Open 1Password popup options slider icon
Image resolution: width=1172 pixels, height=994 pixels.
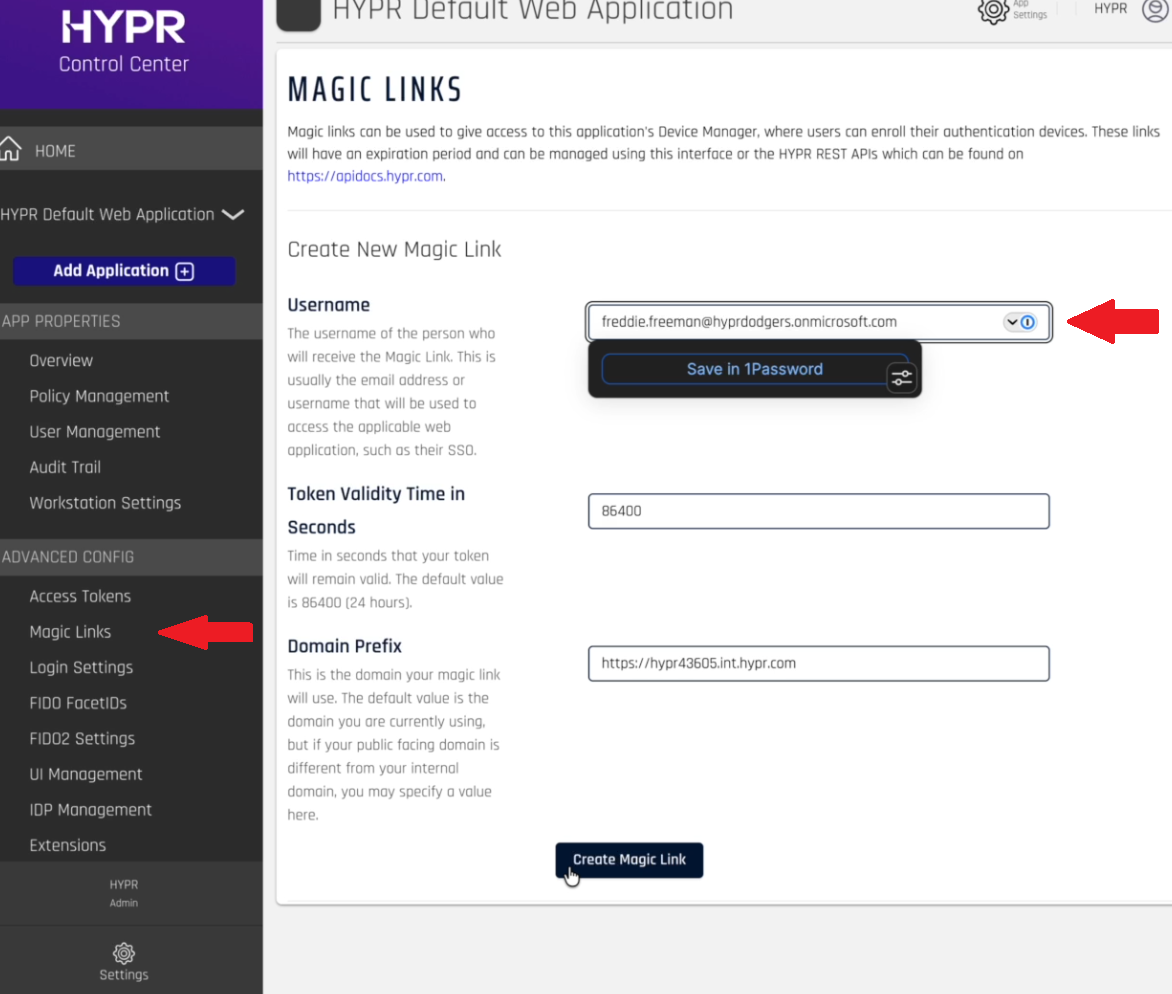point(901,378)
